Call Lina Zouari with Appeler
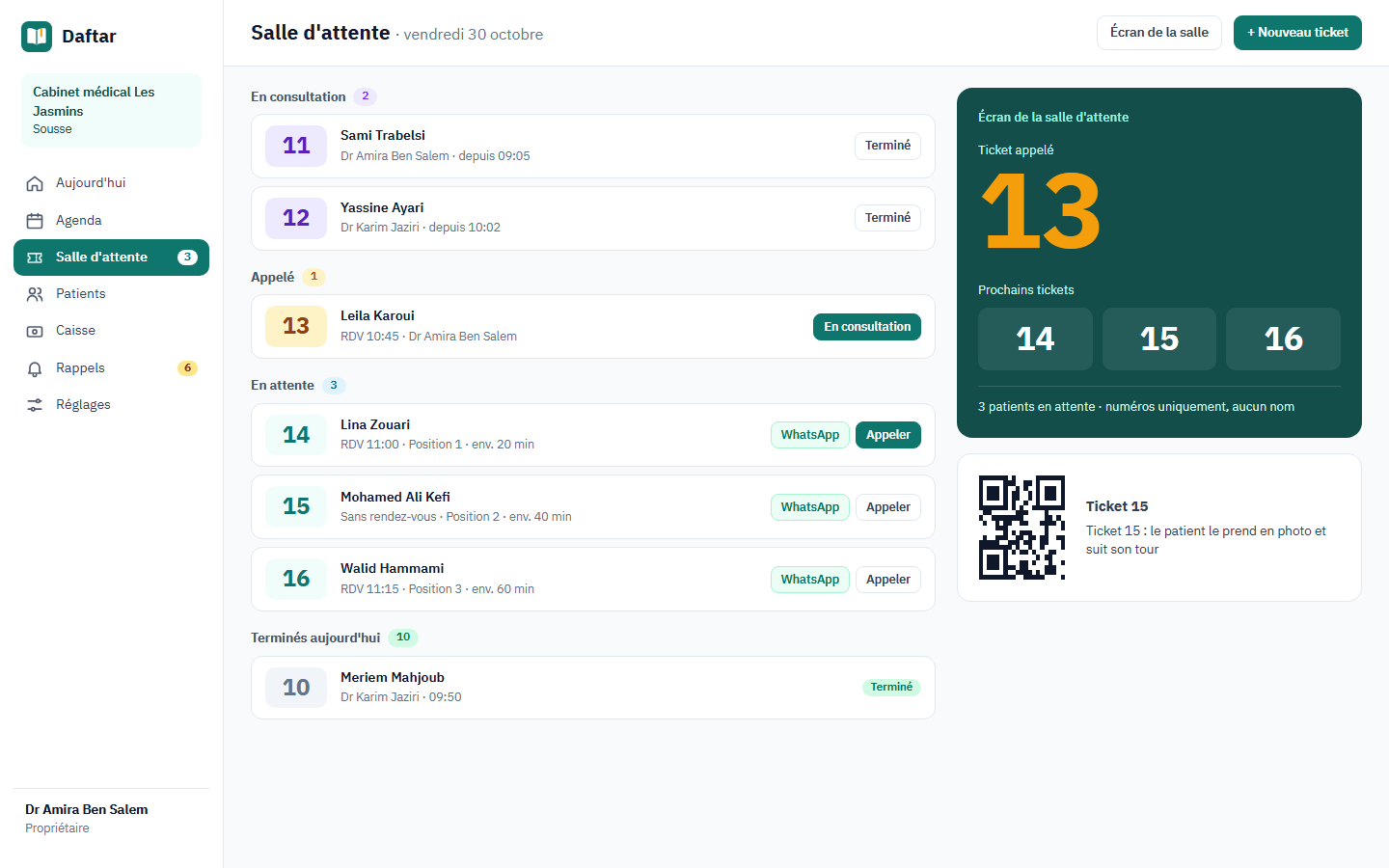This screenshot has width=1389, height=868. pyautogui.click(x=888, y=435)
